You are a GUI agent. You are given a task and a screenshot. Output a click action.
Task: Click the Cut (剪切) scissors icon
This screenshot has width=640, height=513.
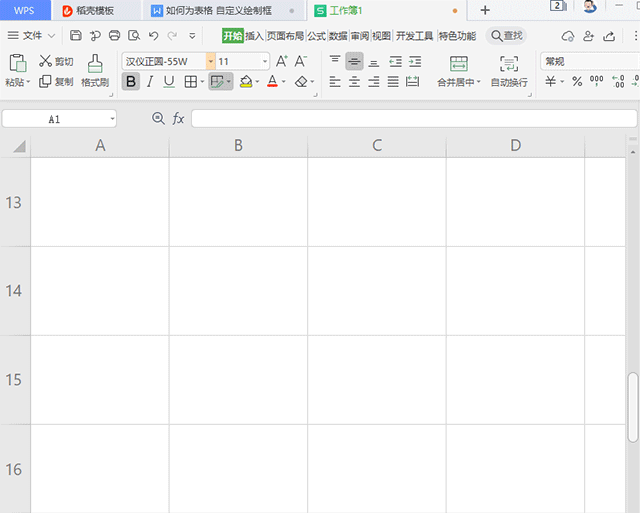45,61
